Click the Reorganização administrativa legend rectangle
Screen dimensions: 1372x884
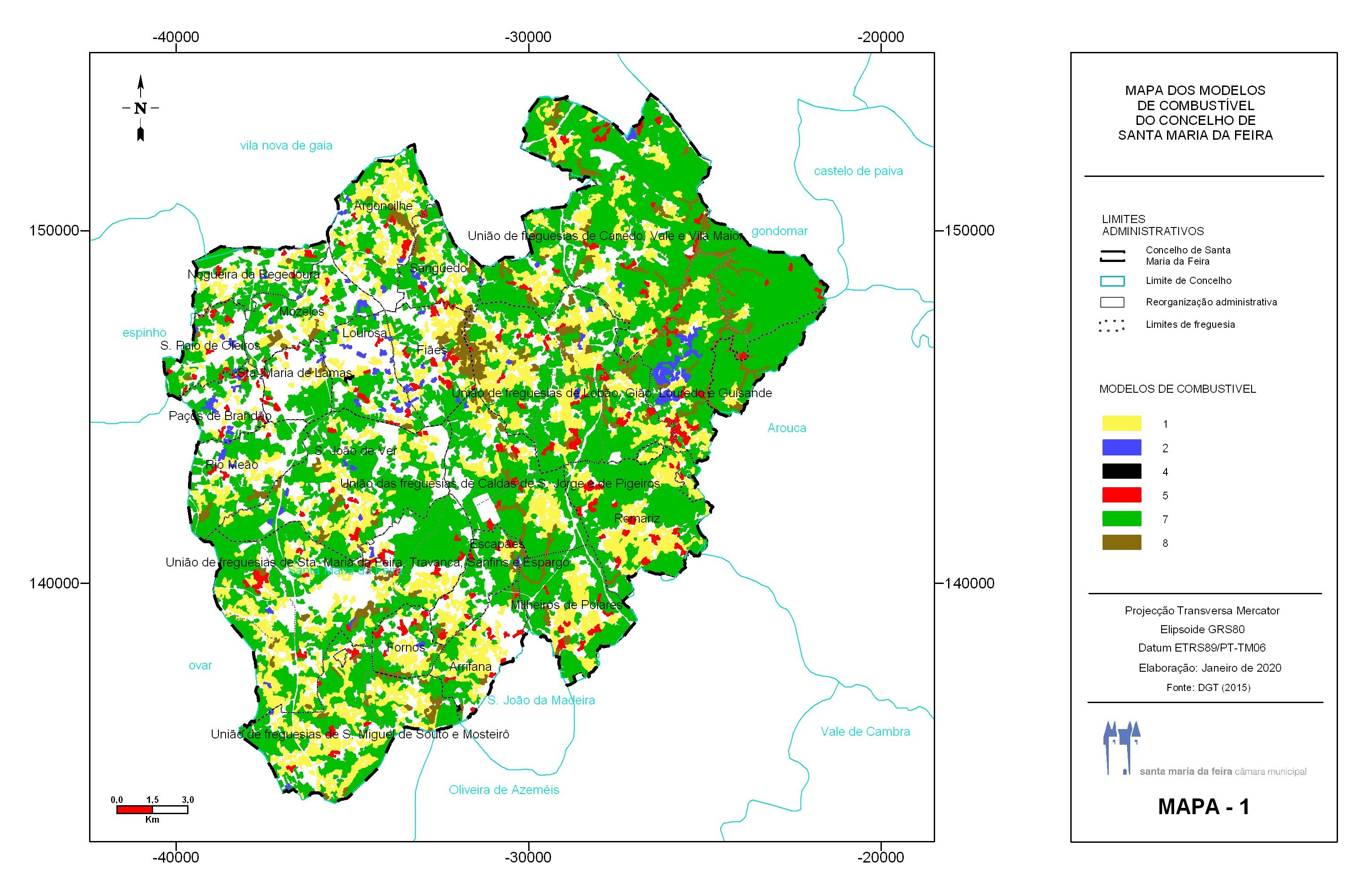pos(1112,303)
